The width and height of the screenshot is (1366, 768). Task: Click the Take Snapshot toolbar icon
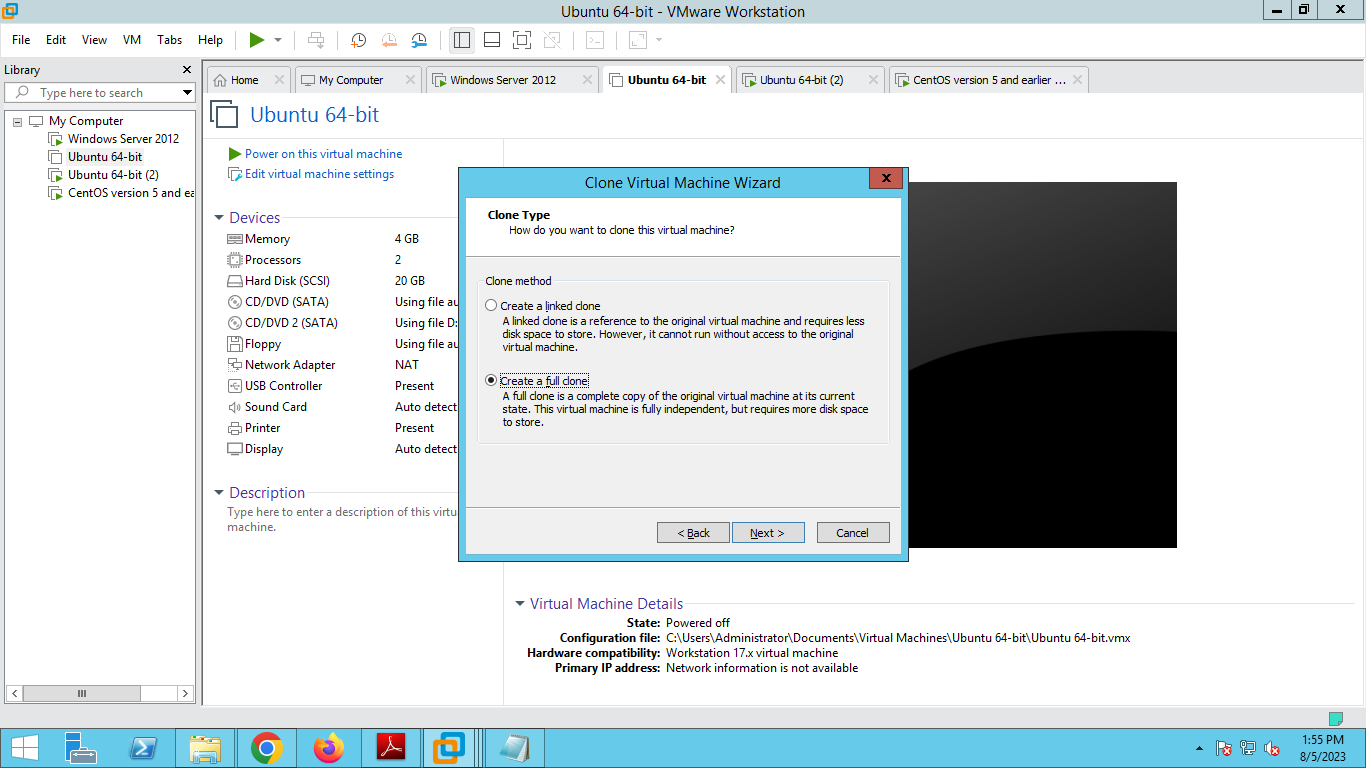(x=358, y=40)
